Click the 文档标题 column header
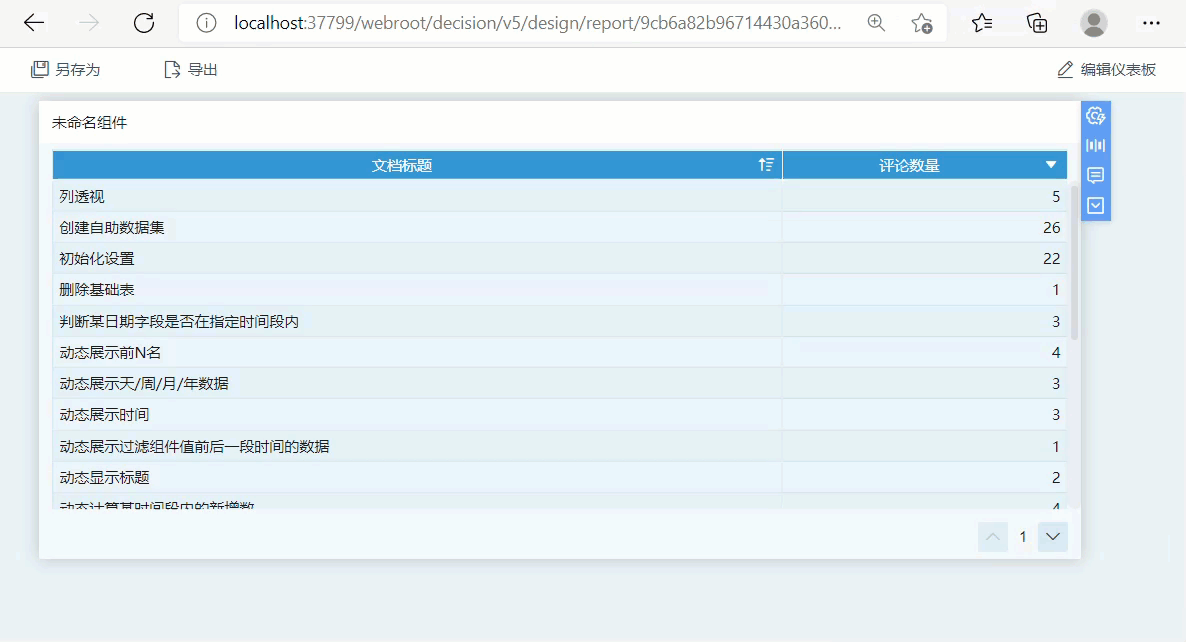This screenshot has height=642, width=1186. (417, 165)
